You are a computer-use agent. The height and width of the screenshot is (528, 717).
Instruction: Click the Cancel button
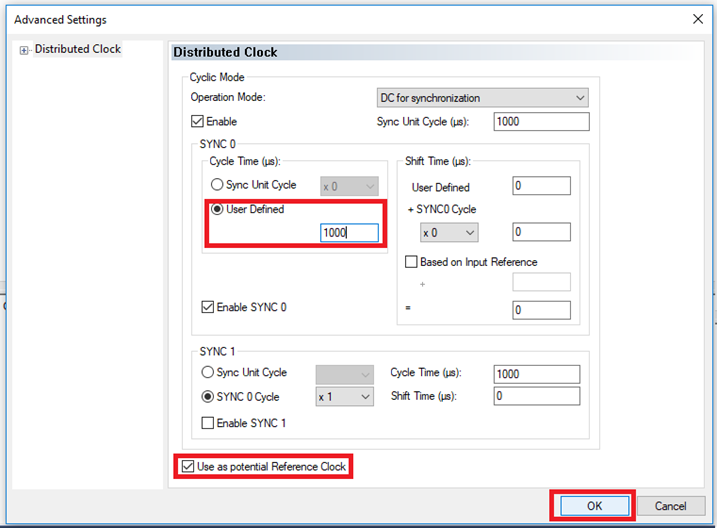[x=670, y=506]
